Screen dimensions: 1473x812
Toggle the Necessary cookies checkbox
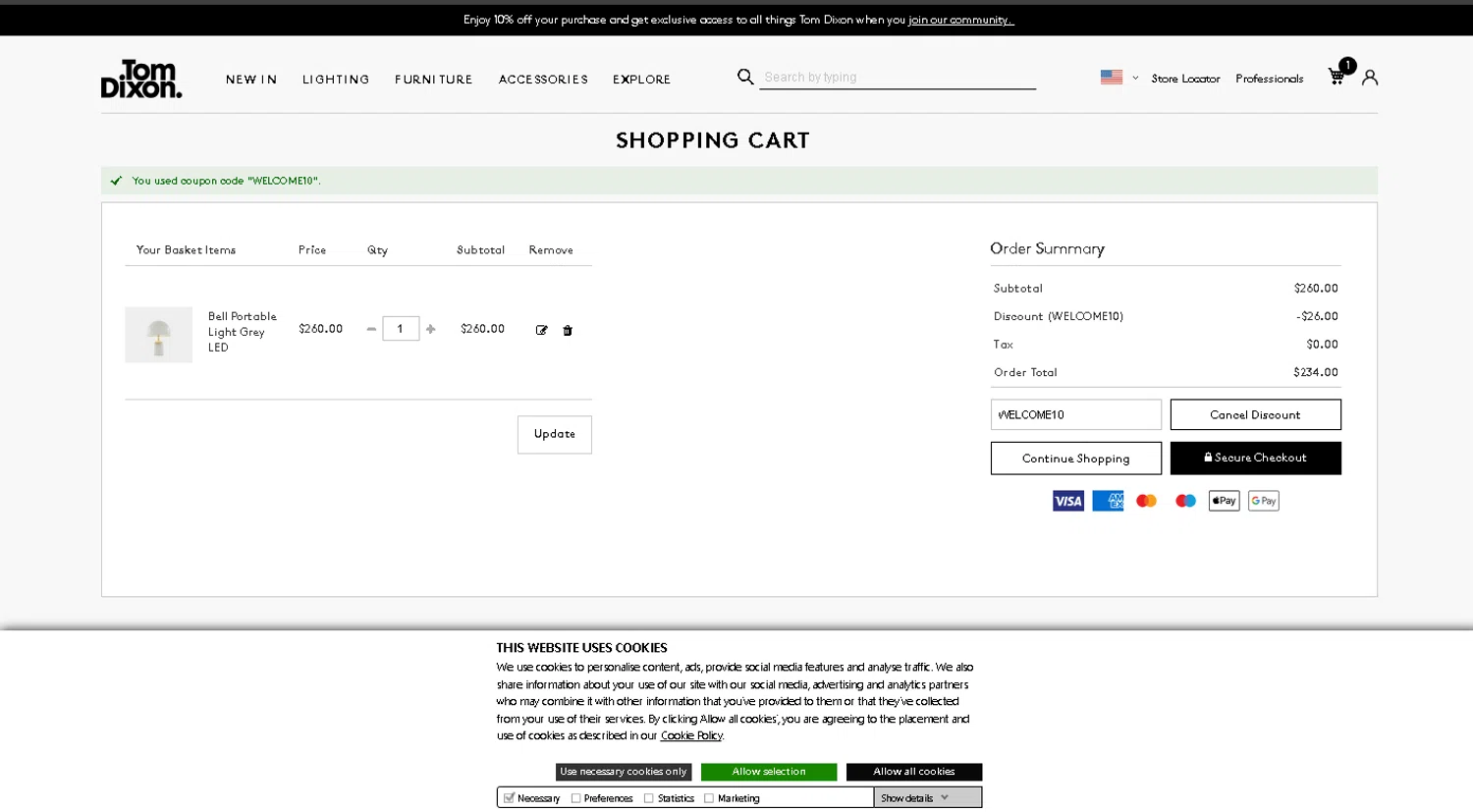click(509, 798)
